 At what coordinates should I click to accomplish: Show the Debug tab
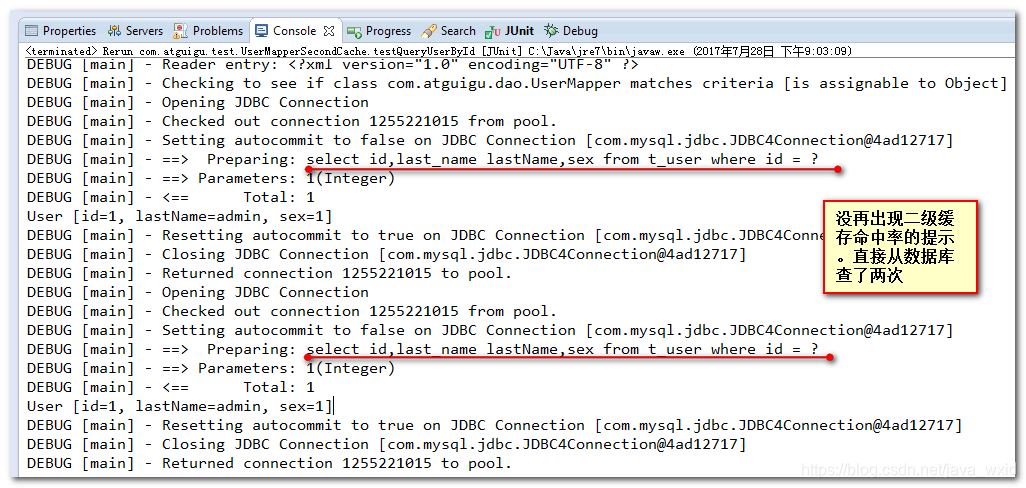click(572, 31)
